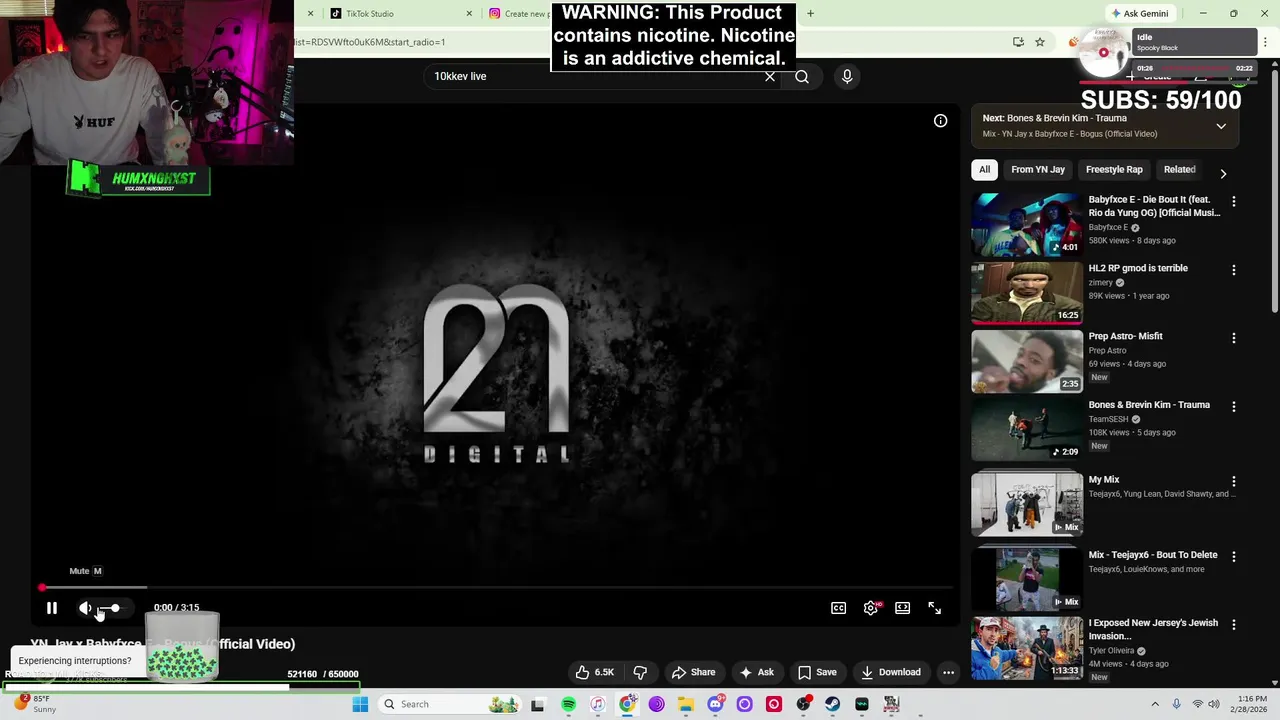The image size is (1280, 720).
Task: Click the YouTube search magnifier button
Action: (x=802, y=76)
